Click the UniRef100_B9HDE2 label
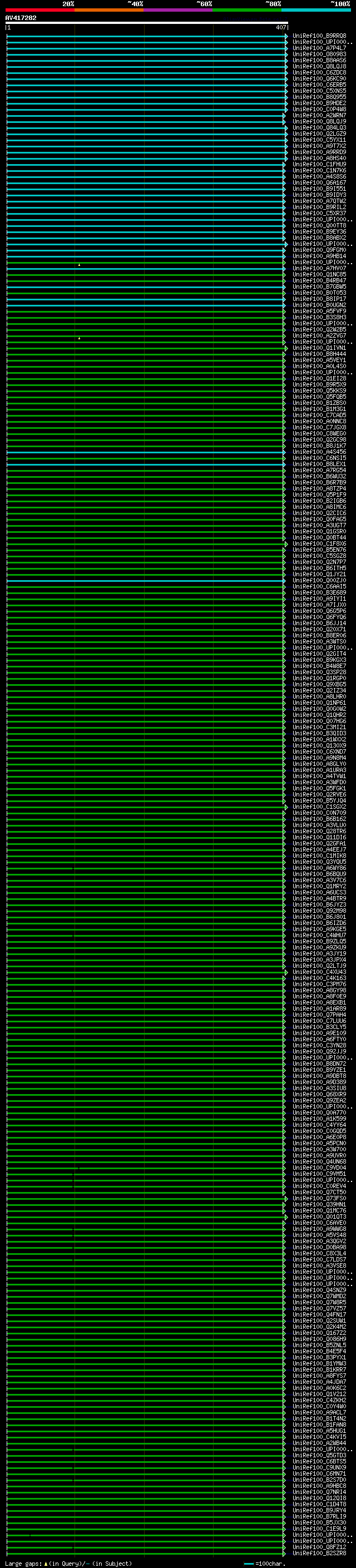 [x=319, y=103]
